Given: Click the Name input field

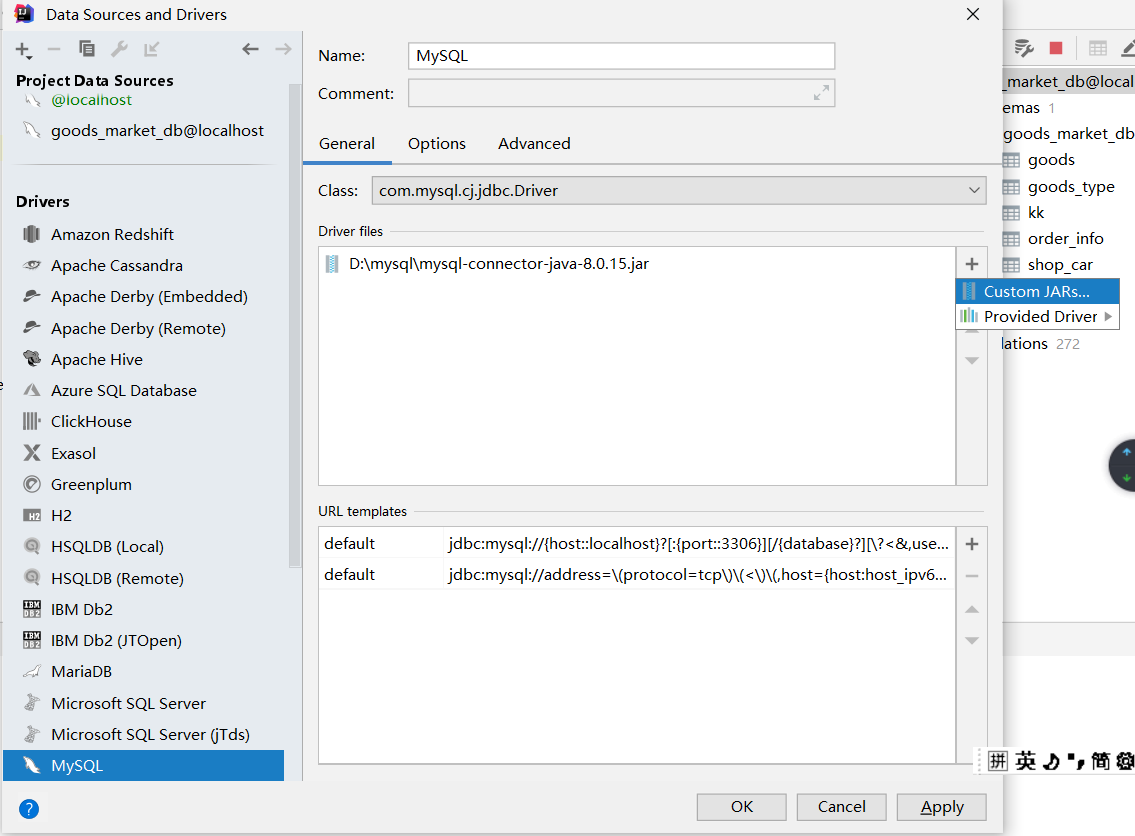Looking at the screenshot, I should click(x=621, y=56).
